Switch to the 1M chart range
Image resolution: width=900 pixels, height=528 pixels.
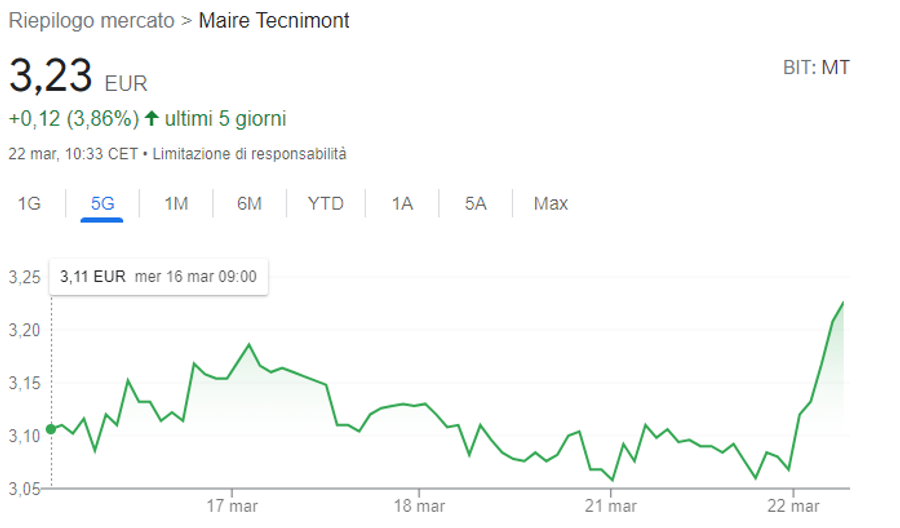coord(176,203)
